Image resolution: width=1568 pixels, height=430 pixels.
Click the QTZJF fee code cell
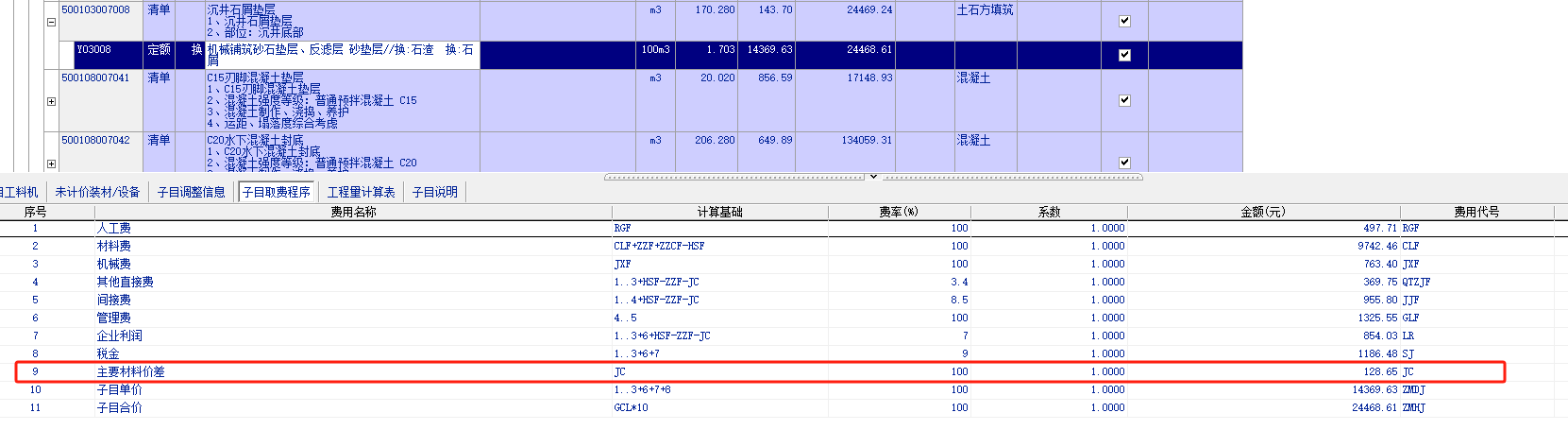point(1477,282)
